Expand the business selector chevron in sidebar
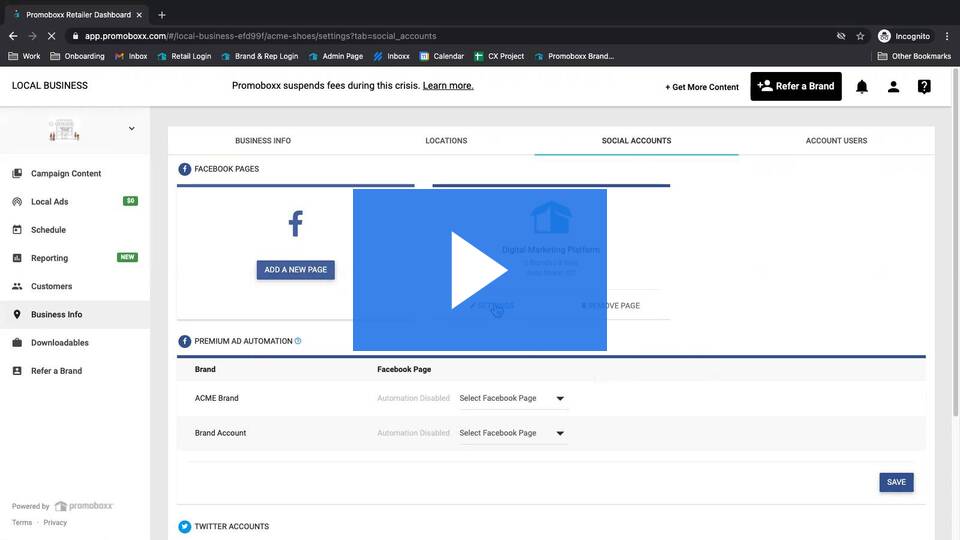Viewport: 960px width, 540px height. [x=132, y=129]
